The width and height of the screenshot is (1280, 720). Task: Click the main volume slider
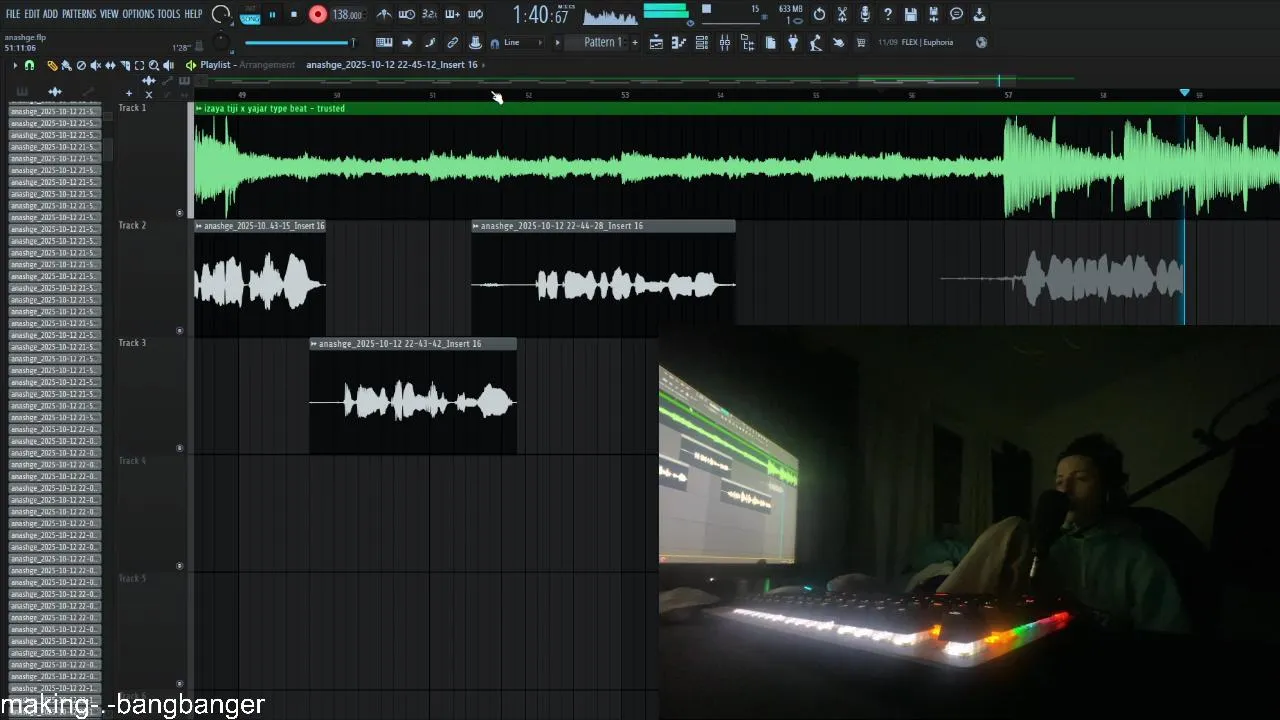tap(300, 43)
